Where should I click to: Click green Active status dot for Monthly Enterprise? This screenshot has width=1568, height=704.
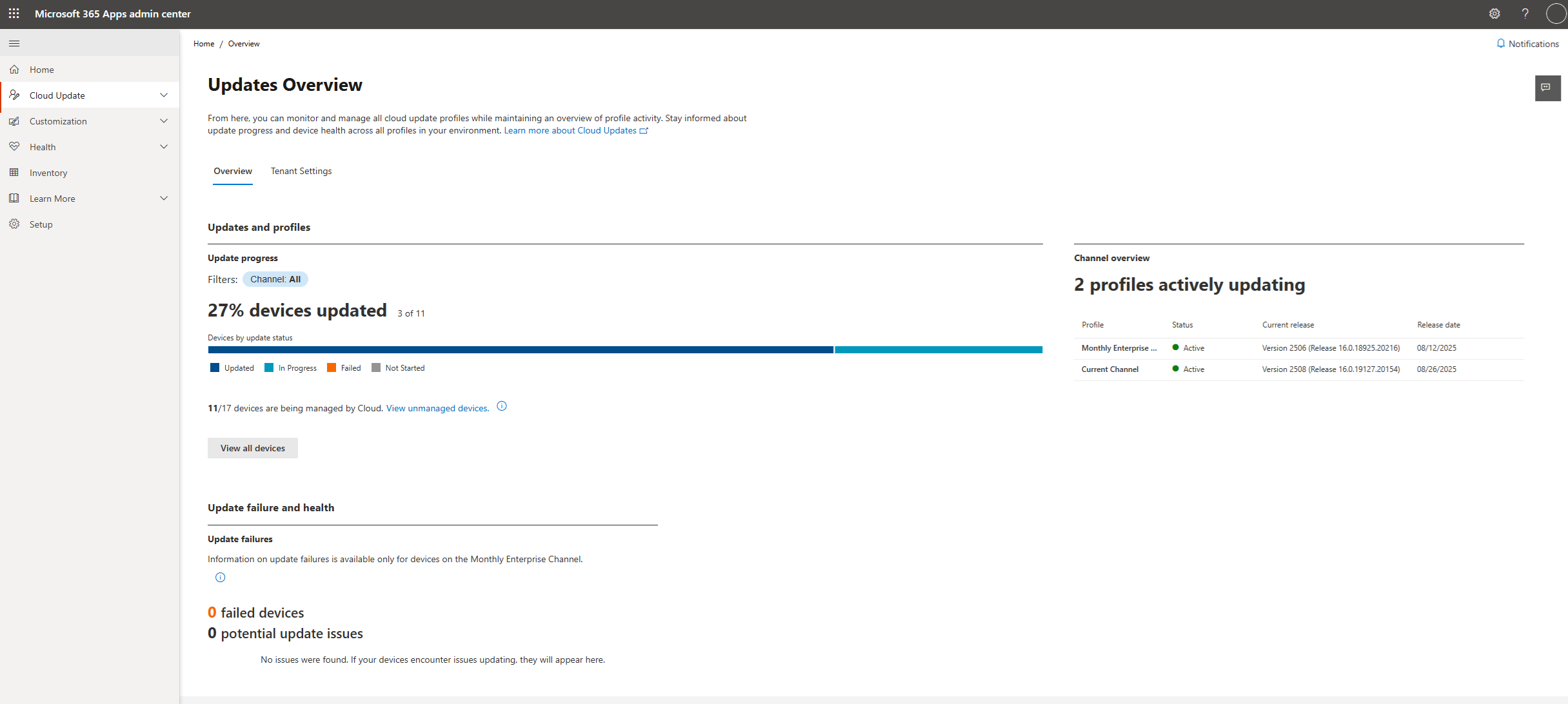pyautogui.click(x=1175, y=347)
